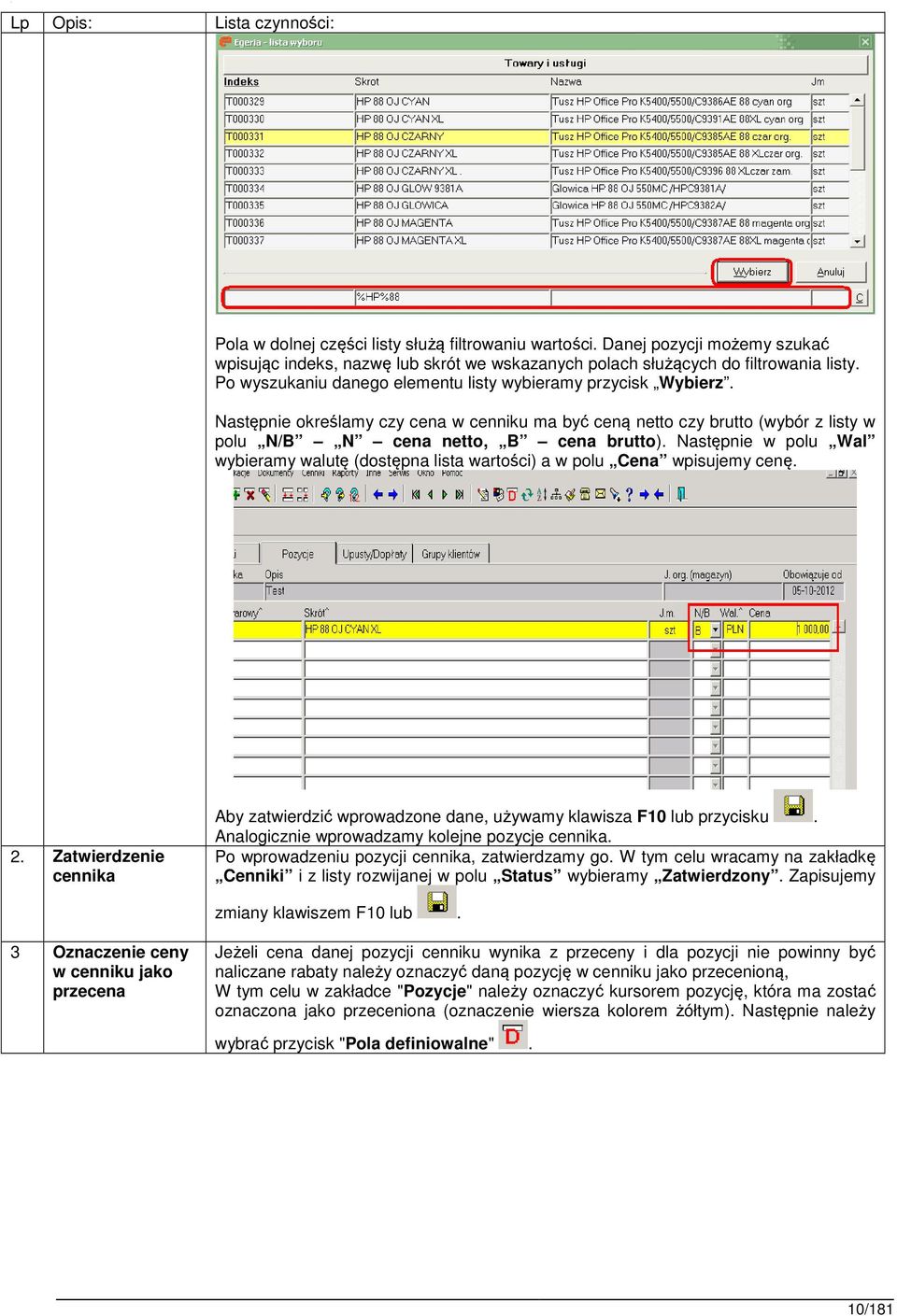The width and height of the screenshot is (897, 1316).
Task: Select highlighted row T000331 HP 88 OJ CZARNY
Action: click(536, 136)
